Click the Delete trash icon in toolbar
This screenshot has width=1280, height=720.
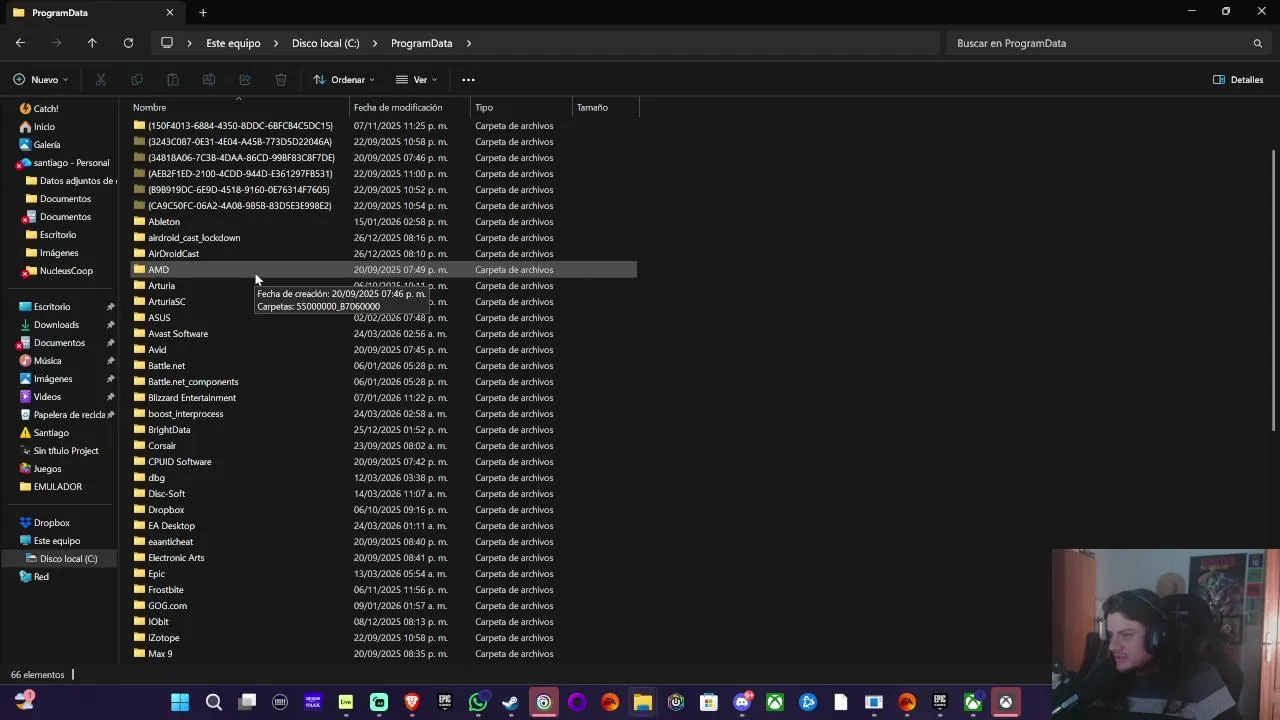(281, 80)
